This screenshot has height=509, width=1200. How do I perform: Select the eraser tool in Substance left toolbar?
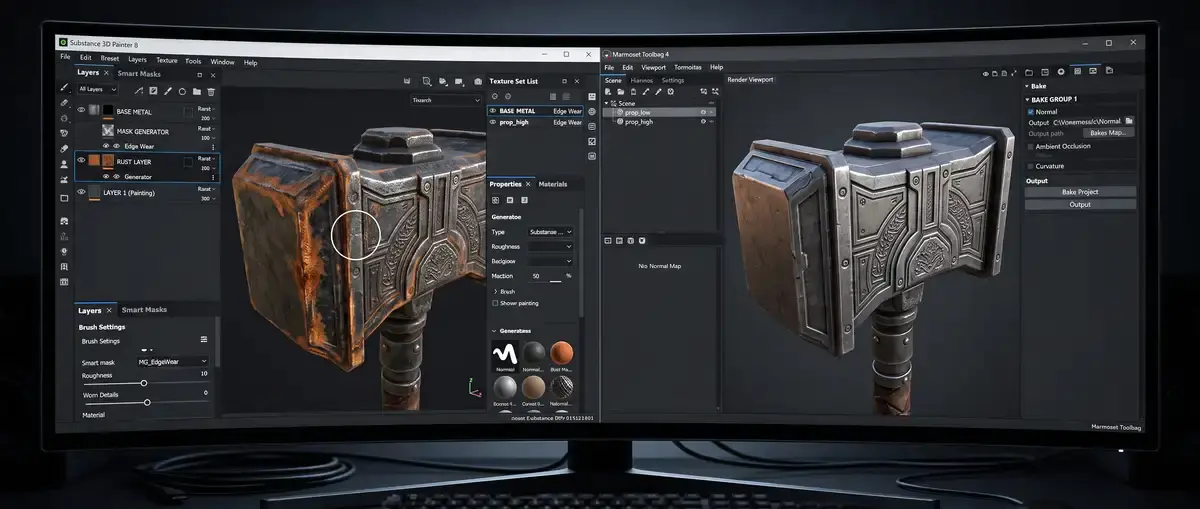[x=64, y=103]
